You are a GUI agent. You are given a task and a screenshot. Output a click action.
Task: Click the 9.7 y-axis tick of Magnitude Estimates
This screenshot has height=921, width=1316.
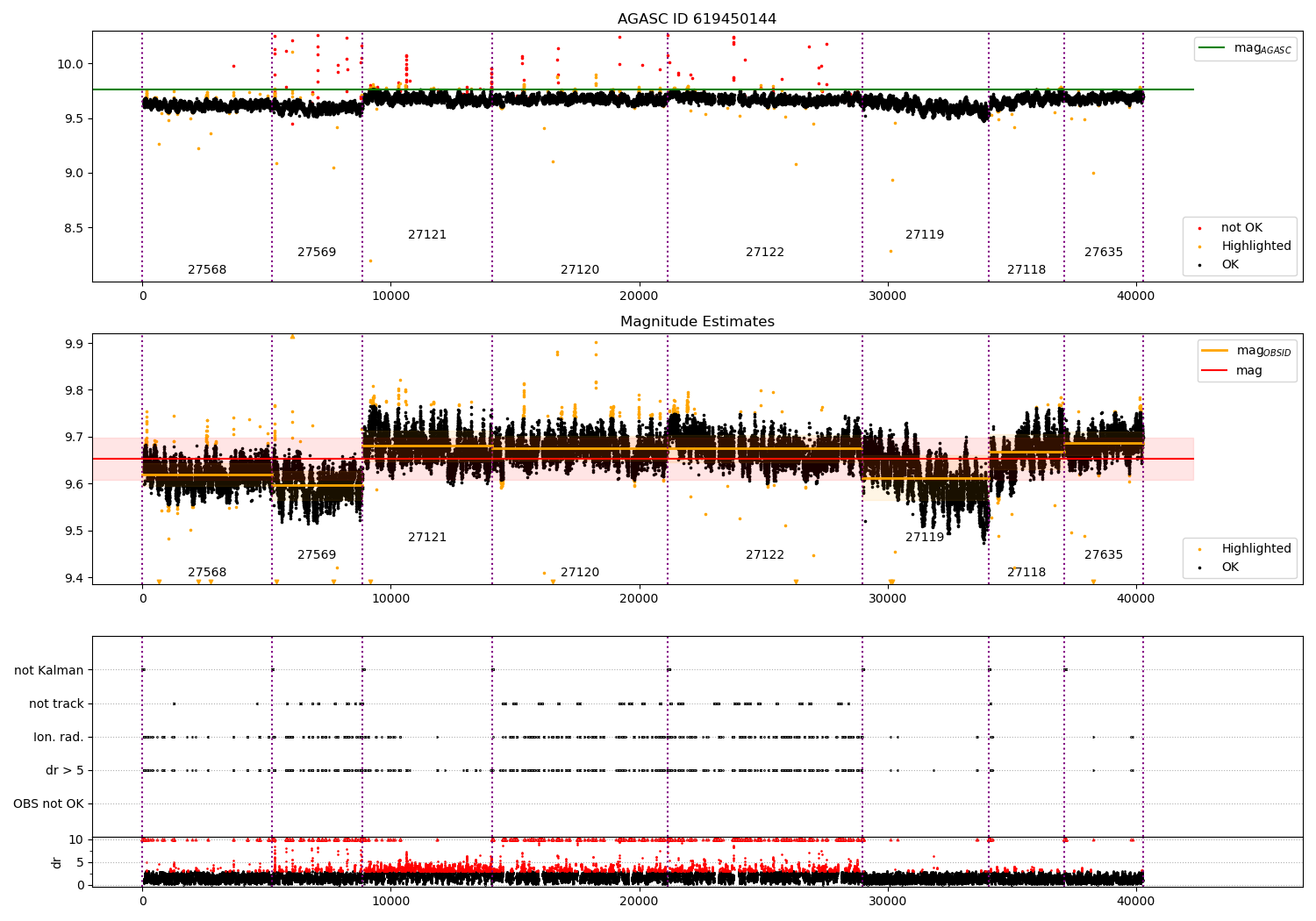pos(74,437)
